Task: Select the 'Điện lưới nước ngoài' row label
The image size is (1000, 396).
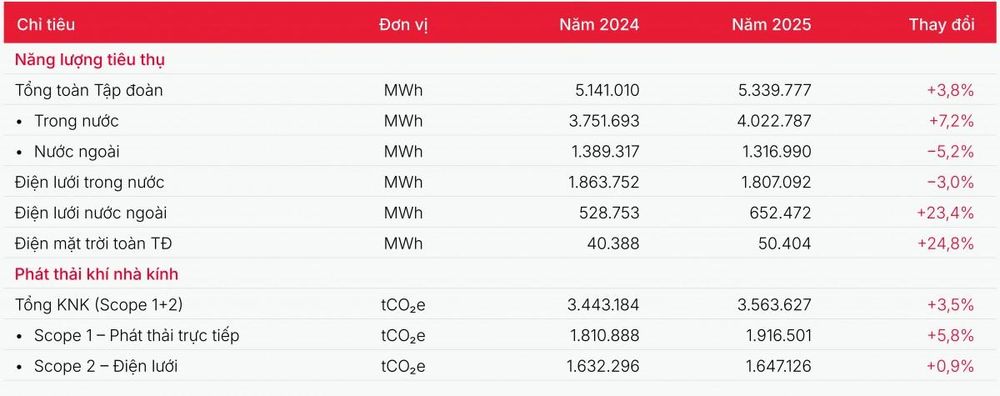Action: pyautogui.click(x=91, y=213)
